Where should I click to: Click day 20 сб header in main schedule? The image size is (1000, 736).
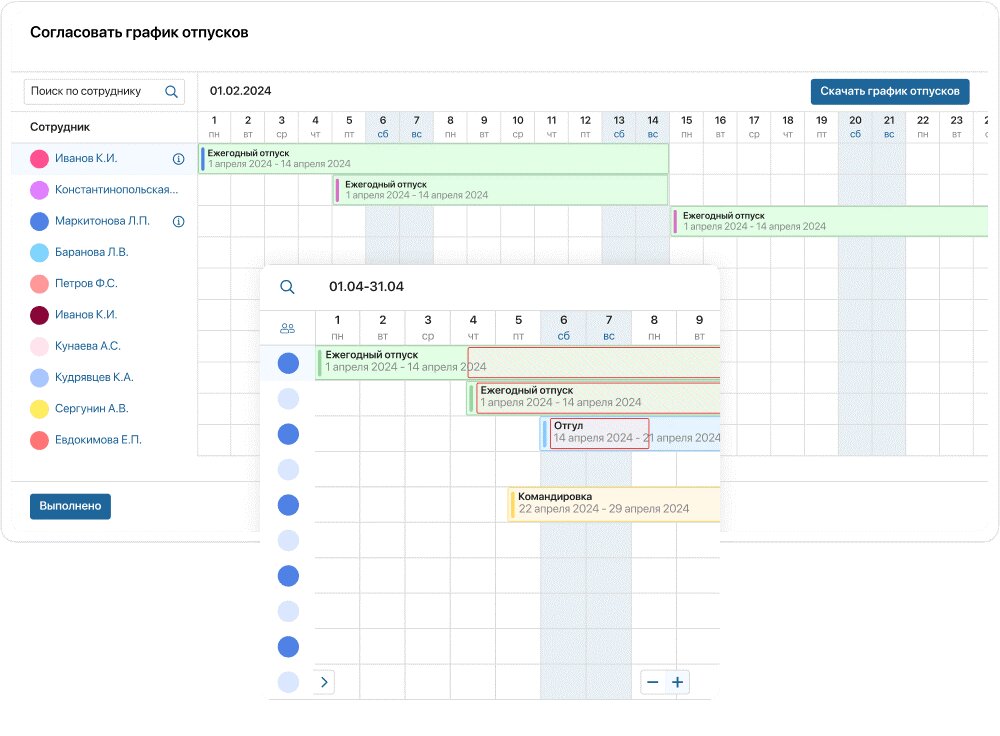click(855, 127)
